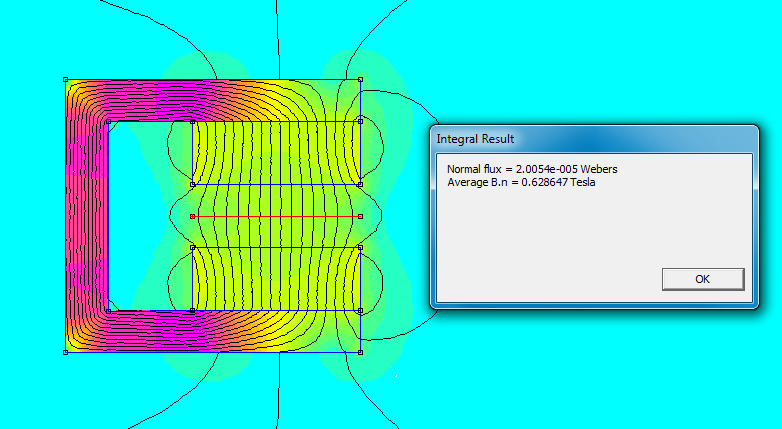Click the outer top-right corner node of core
This screenshot has height=429, width=782.
(360, 79)
